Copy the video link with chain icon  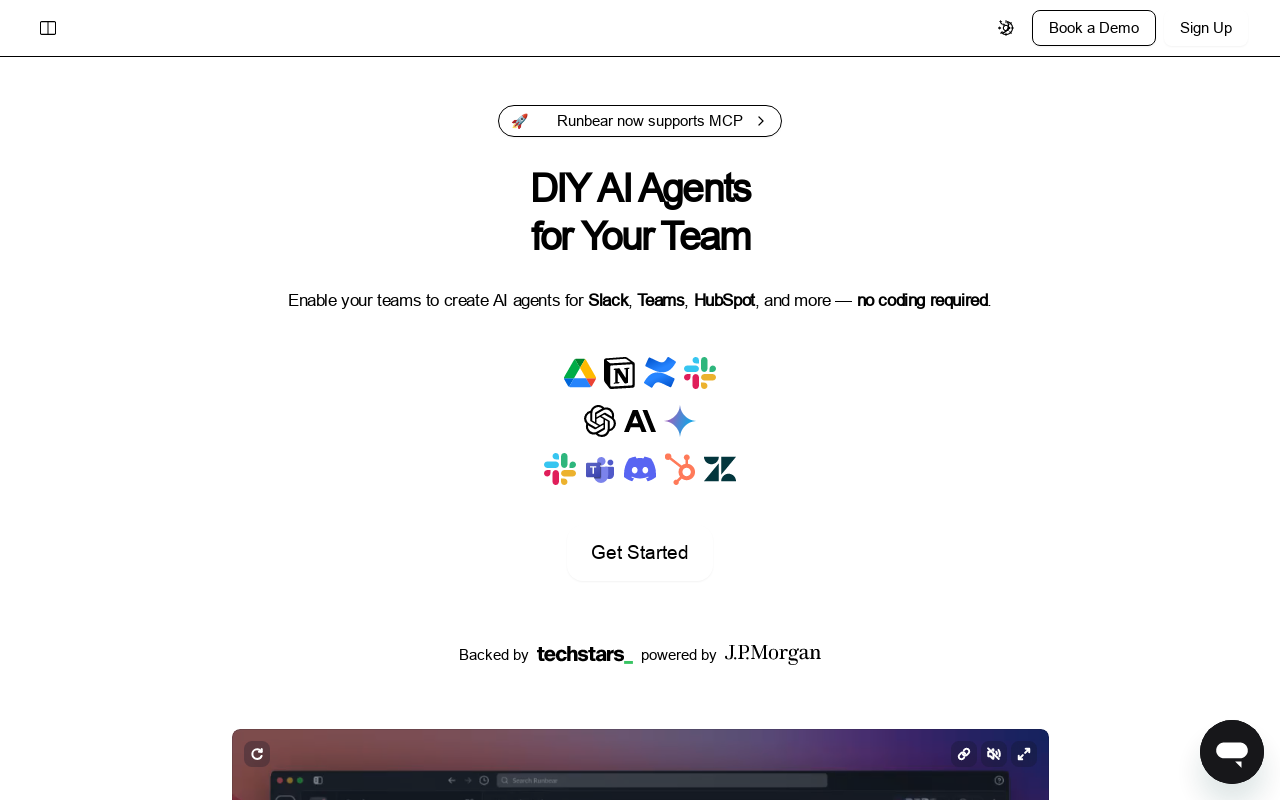[x=964, y=754]
